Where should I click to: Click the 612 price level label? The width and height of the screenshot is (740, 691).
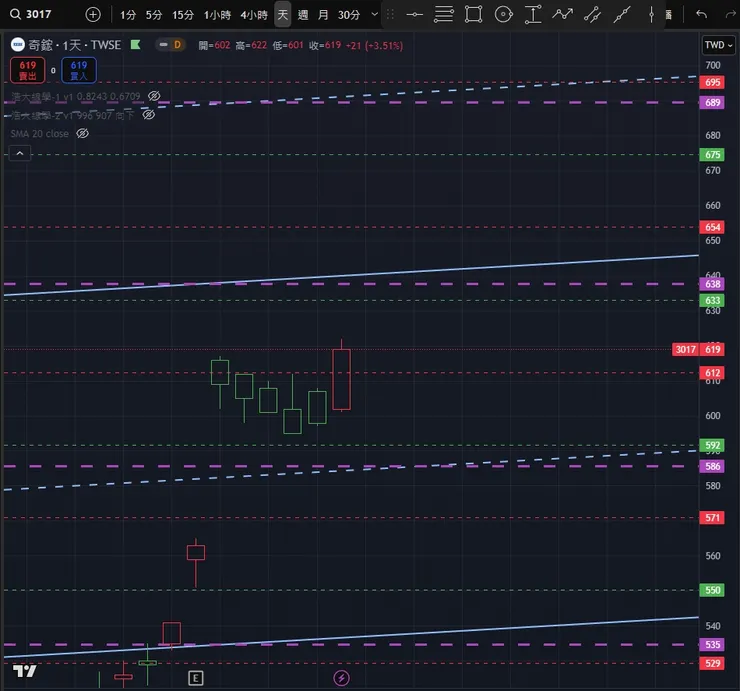click(x=712, y=373)
